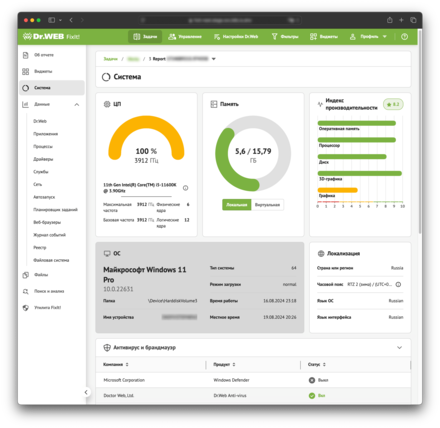
Task: Click the browser address bar
Action: [220, 20]
